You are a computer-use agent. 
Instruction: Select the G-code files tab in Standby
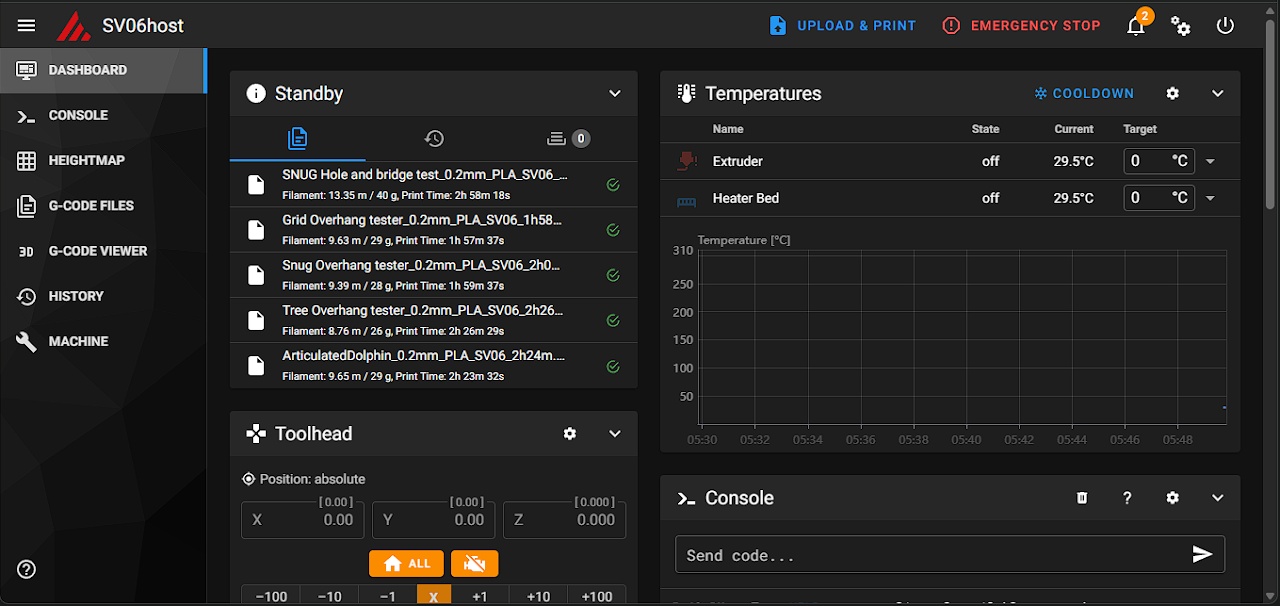pyautogui.click(x=297, y=138)
